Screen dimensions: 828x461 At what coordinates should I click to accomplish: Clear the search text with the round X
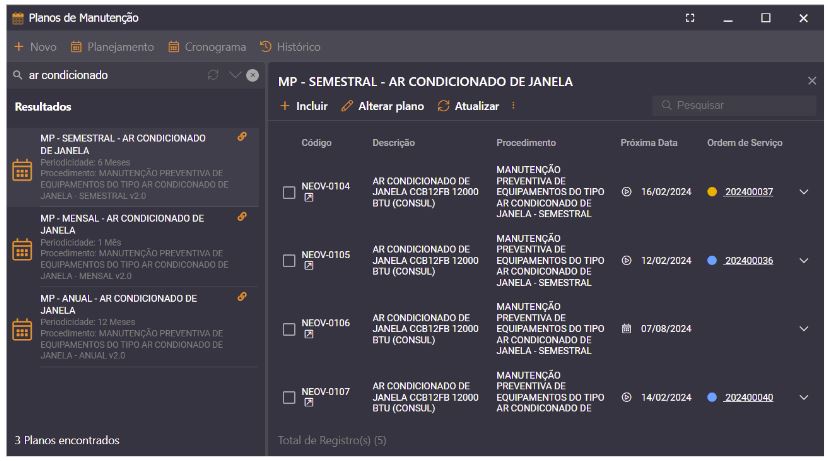(x=252, y=75)
